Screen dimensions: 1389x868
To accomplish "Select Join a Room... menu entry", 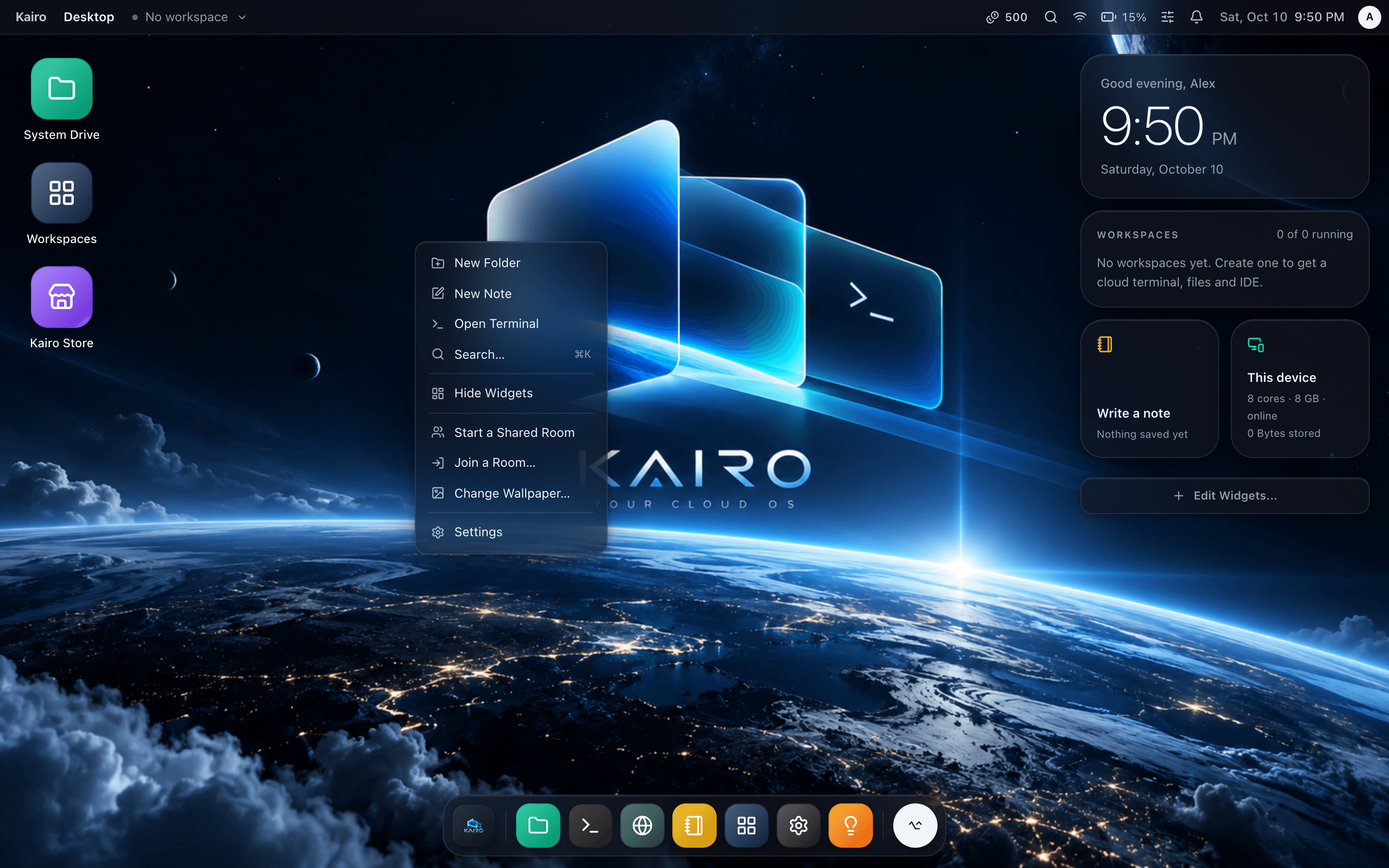I will [x=511, y=463].
